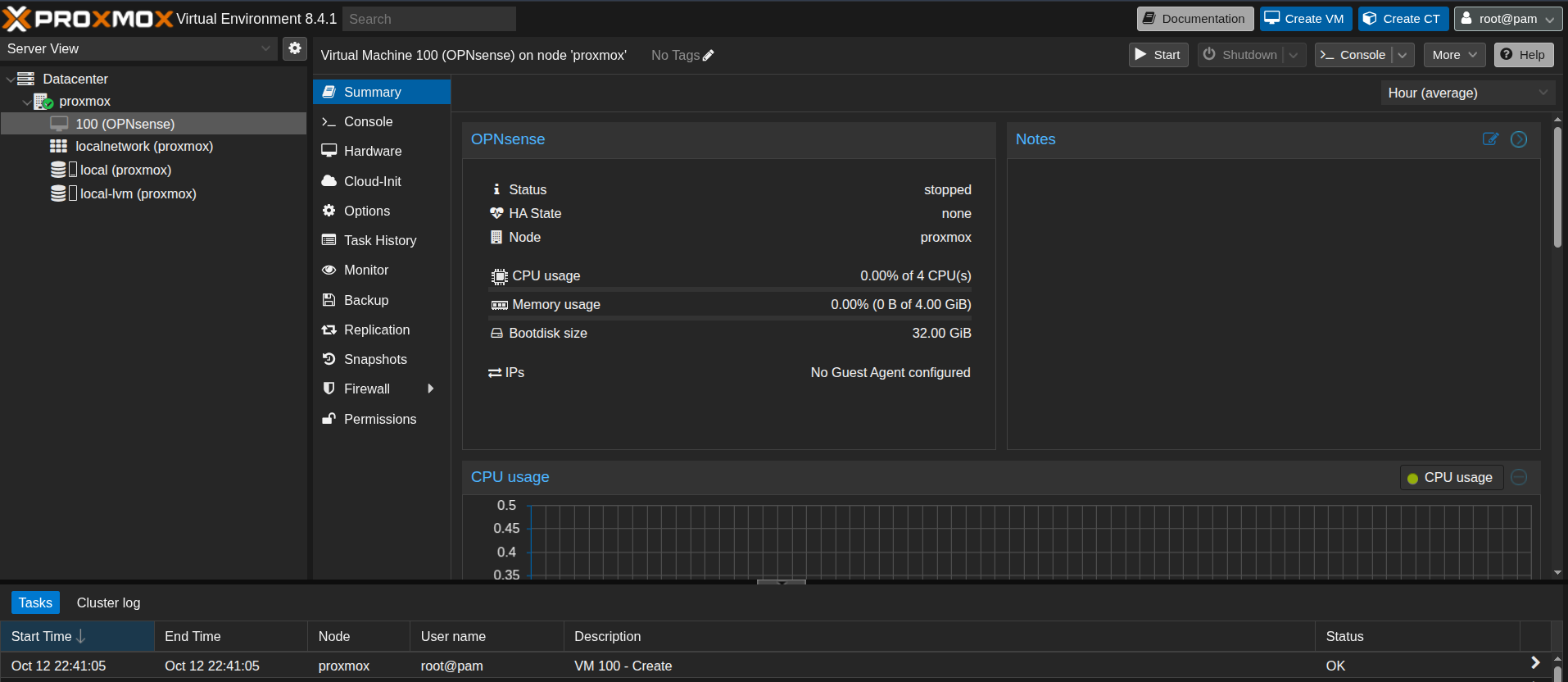Viewport: 1568px width, 682px height.
Task: Click the pencil icon to edit tags
Action: [709, 56]
